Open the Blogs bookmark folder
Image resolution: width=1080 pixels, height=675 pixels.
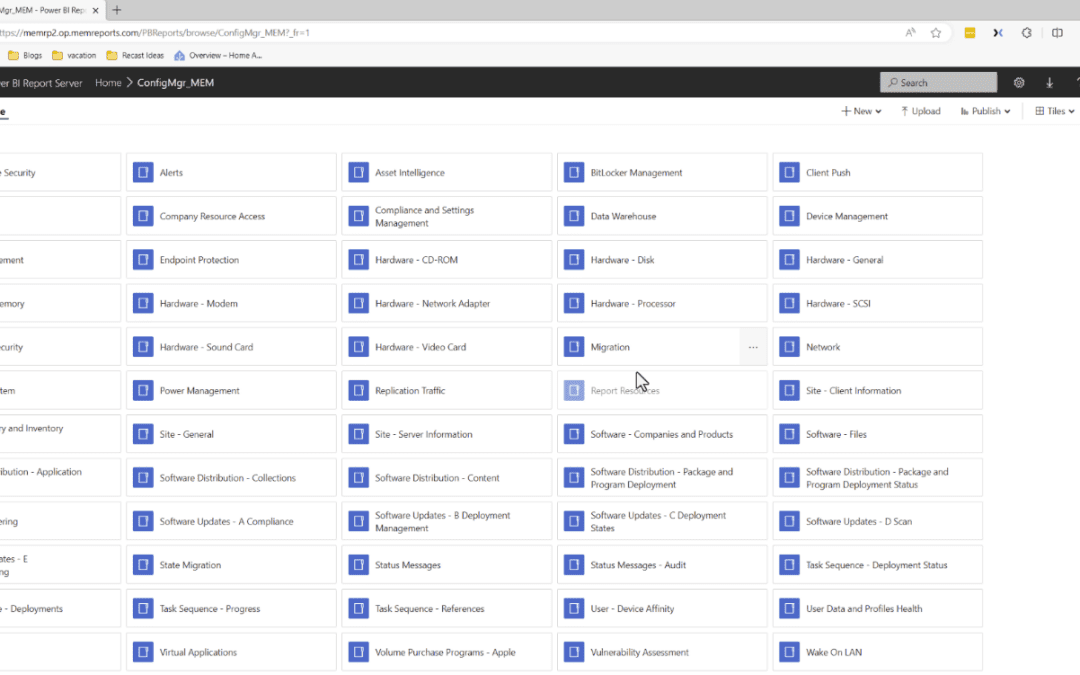coord(25,55)
